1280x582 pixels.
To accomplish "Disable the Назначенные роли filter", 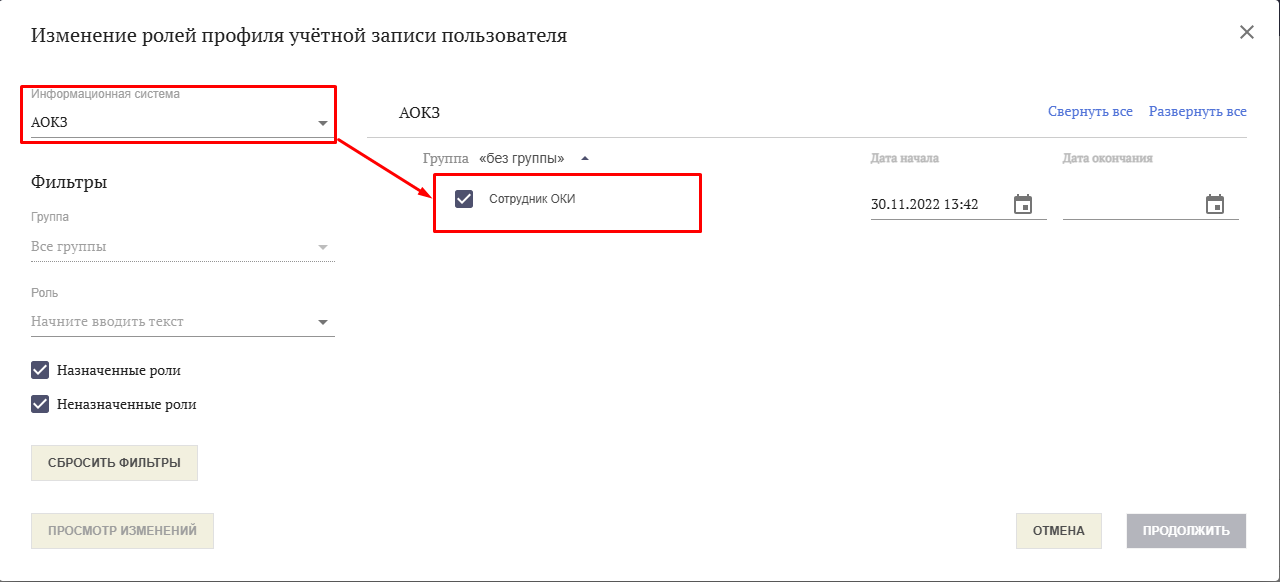I will point(40,369).
